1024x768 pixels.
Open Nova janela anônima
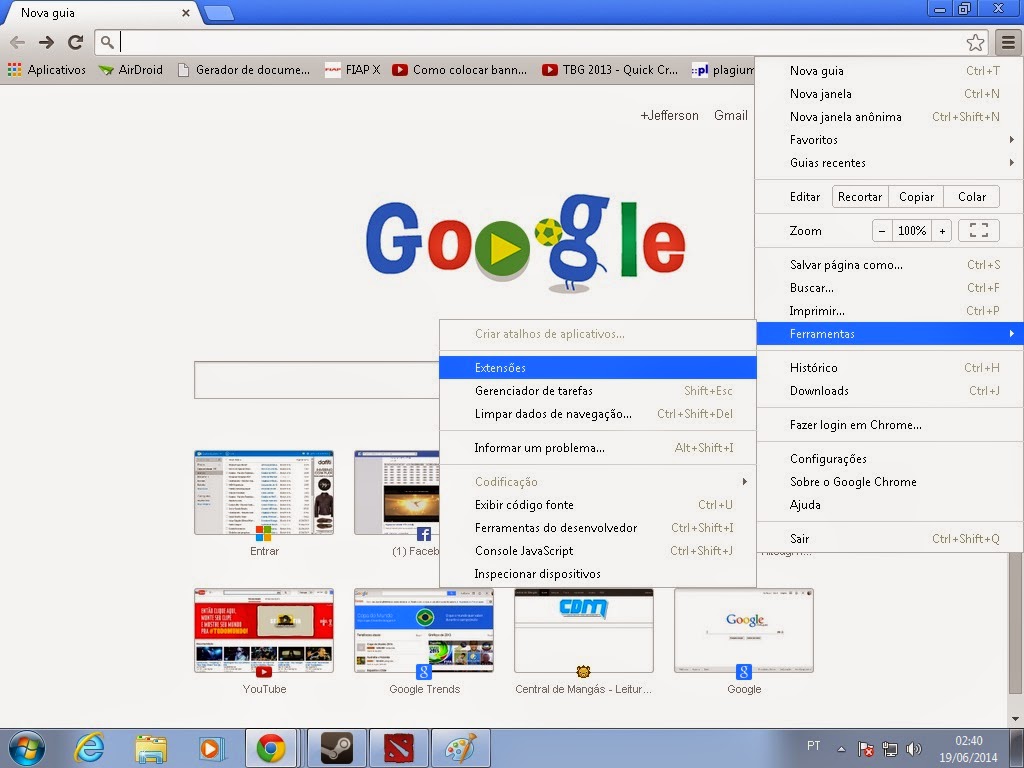[889, 117]
